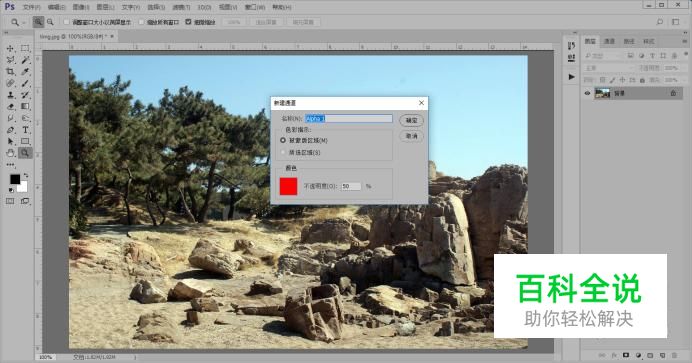
Task: Open the 图像(I) menu
Action: [81, 7]
